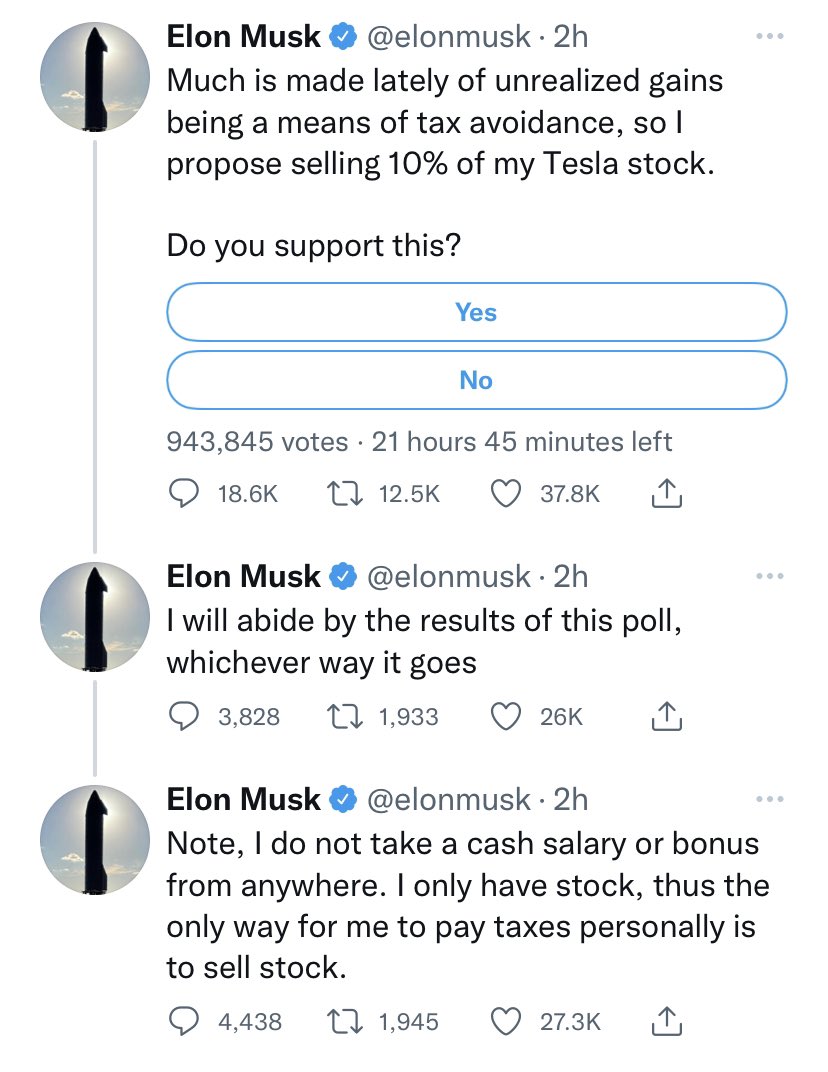828x1072 pixels.
Task: Open more options on the third tweet
Action: pos(770,799)
